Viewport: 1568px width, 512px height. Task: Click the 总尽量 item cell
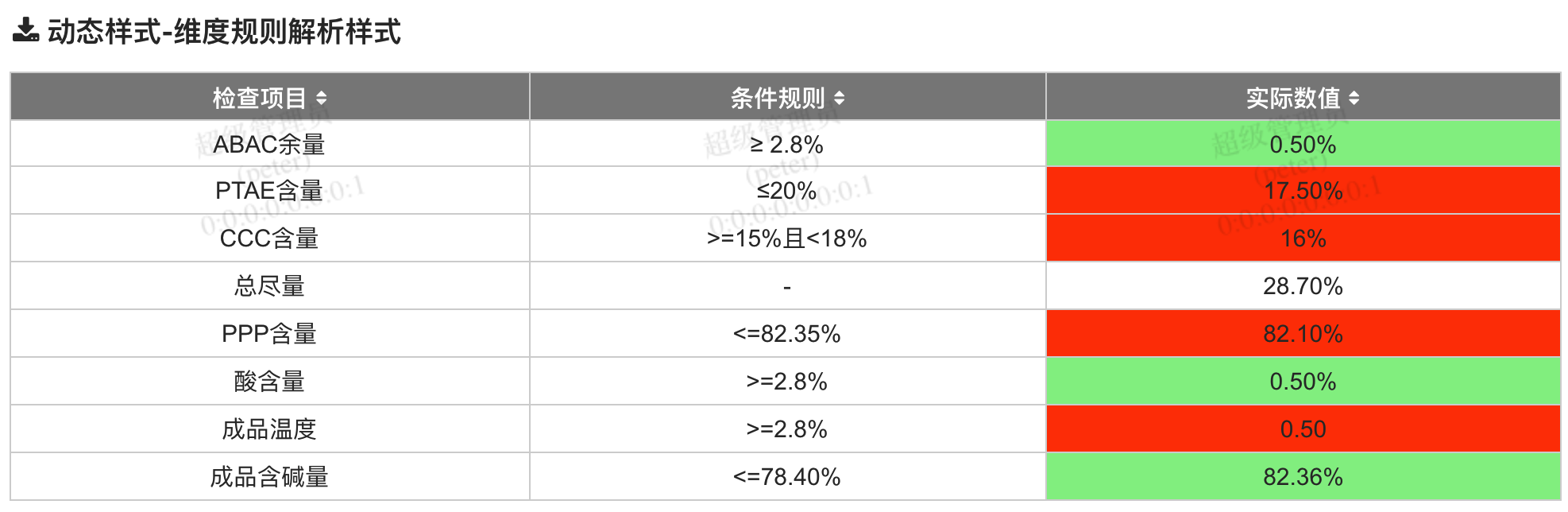[x=270, y=286]
